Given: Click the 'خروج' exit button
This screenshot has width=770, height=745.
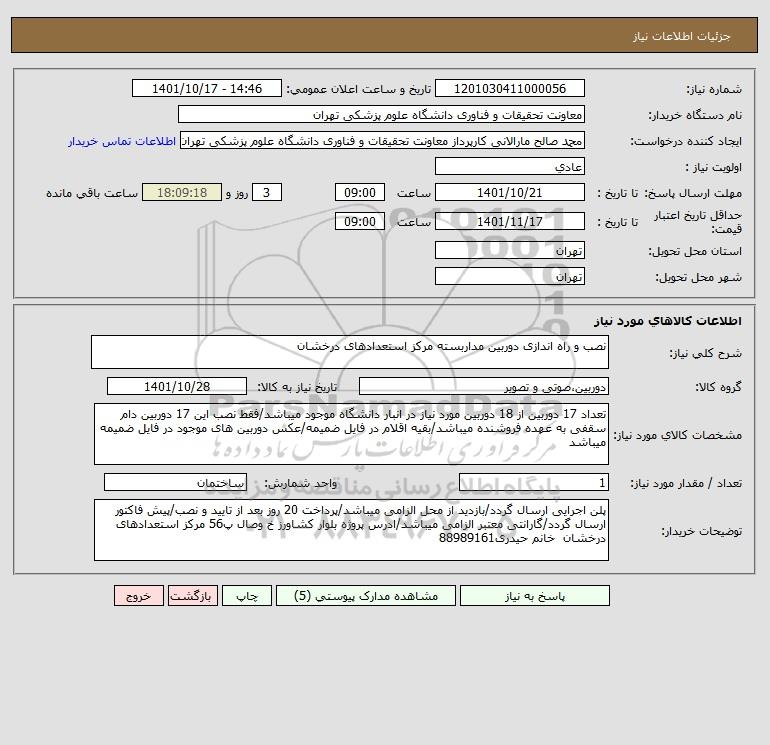Looking at the screenshot, I should pos(138,596).
